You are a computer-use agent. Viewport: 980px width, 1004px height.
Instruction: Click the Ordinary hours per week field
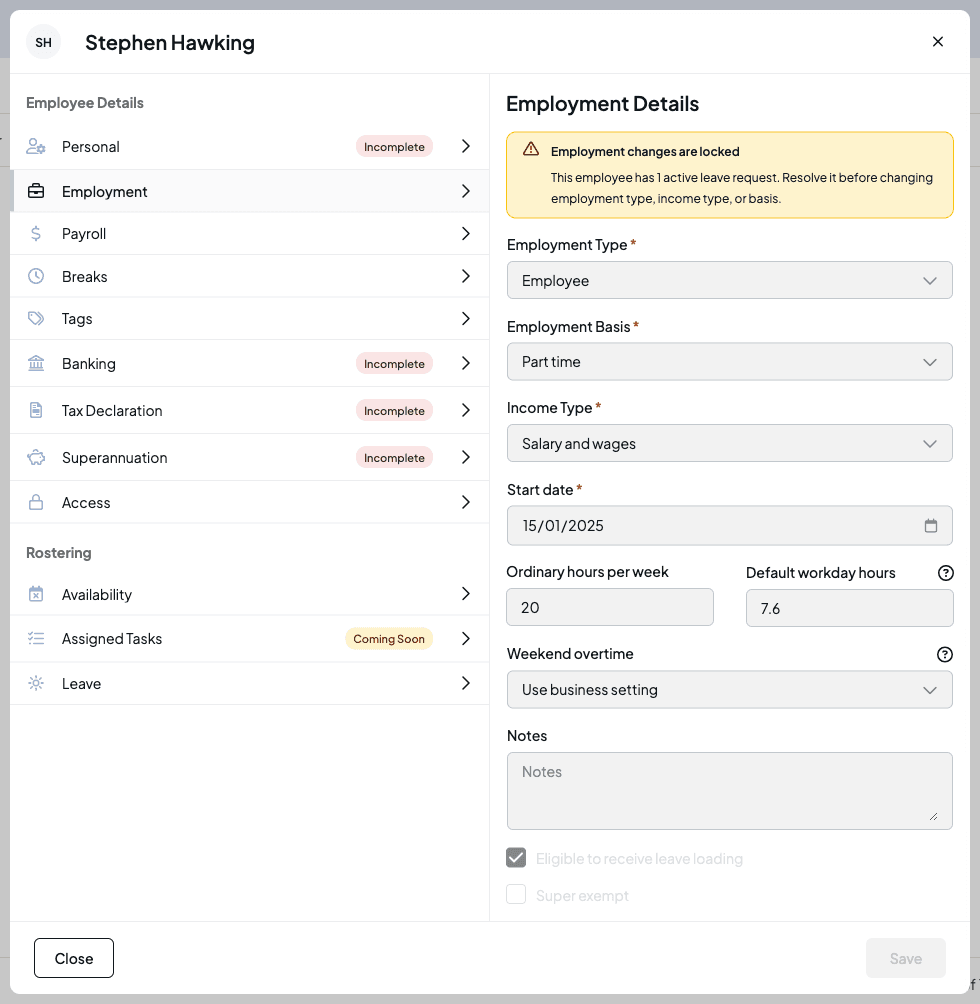[610, 607]
